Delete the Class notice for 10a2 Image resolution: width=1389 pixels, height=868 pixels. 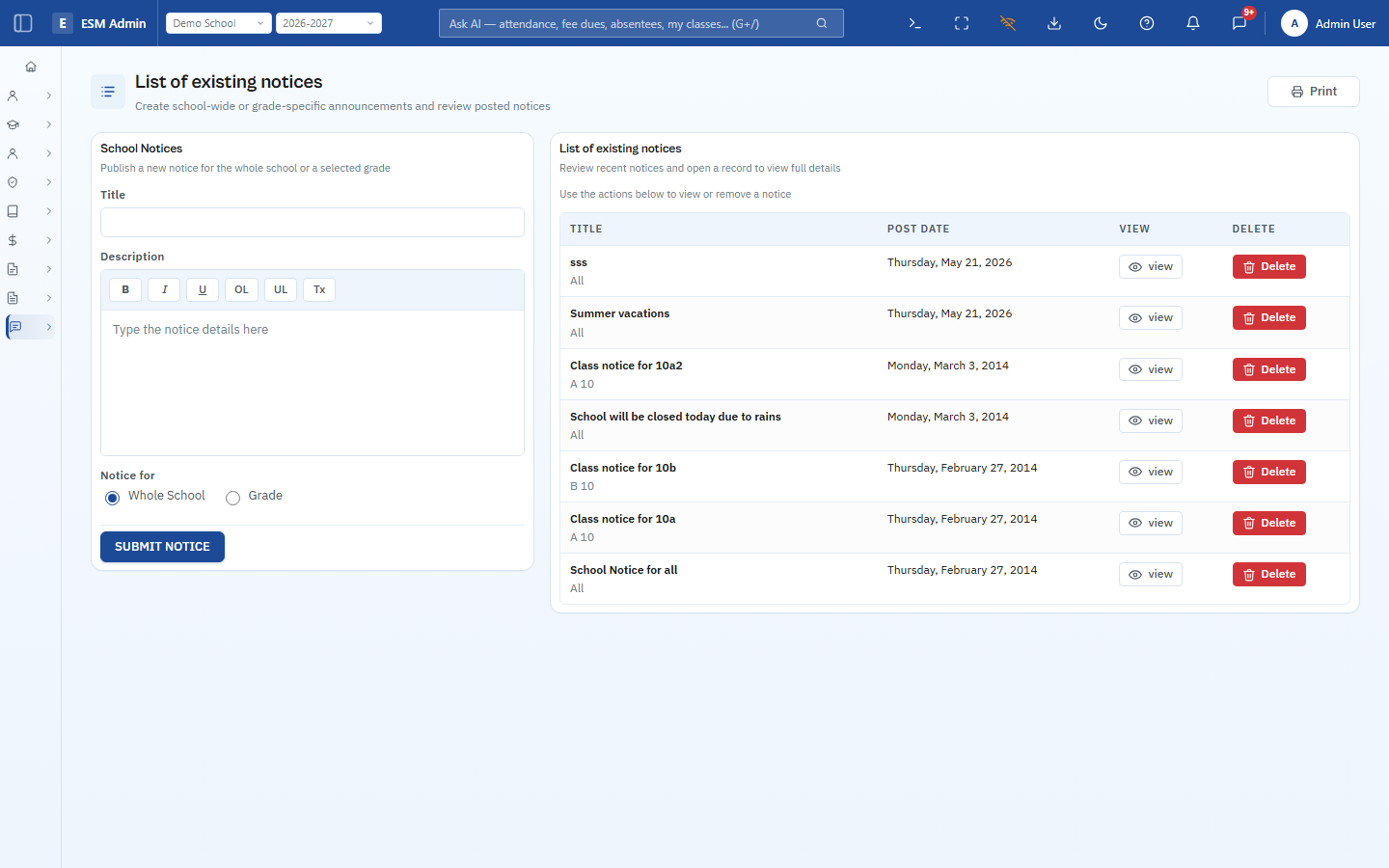click(1269, 369)
